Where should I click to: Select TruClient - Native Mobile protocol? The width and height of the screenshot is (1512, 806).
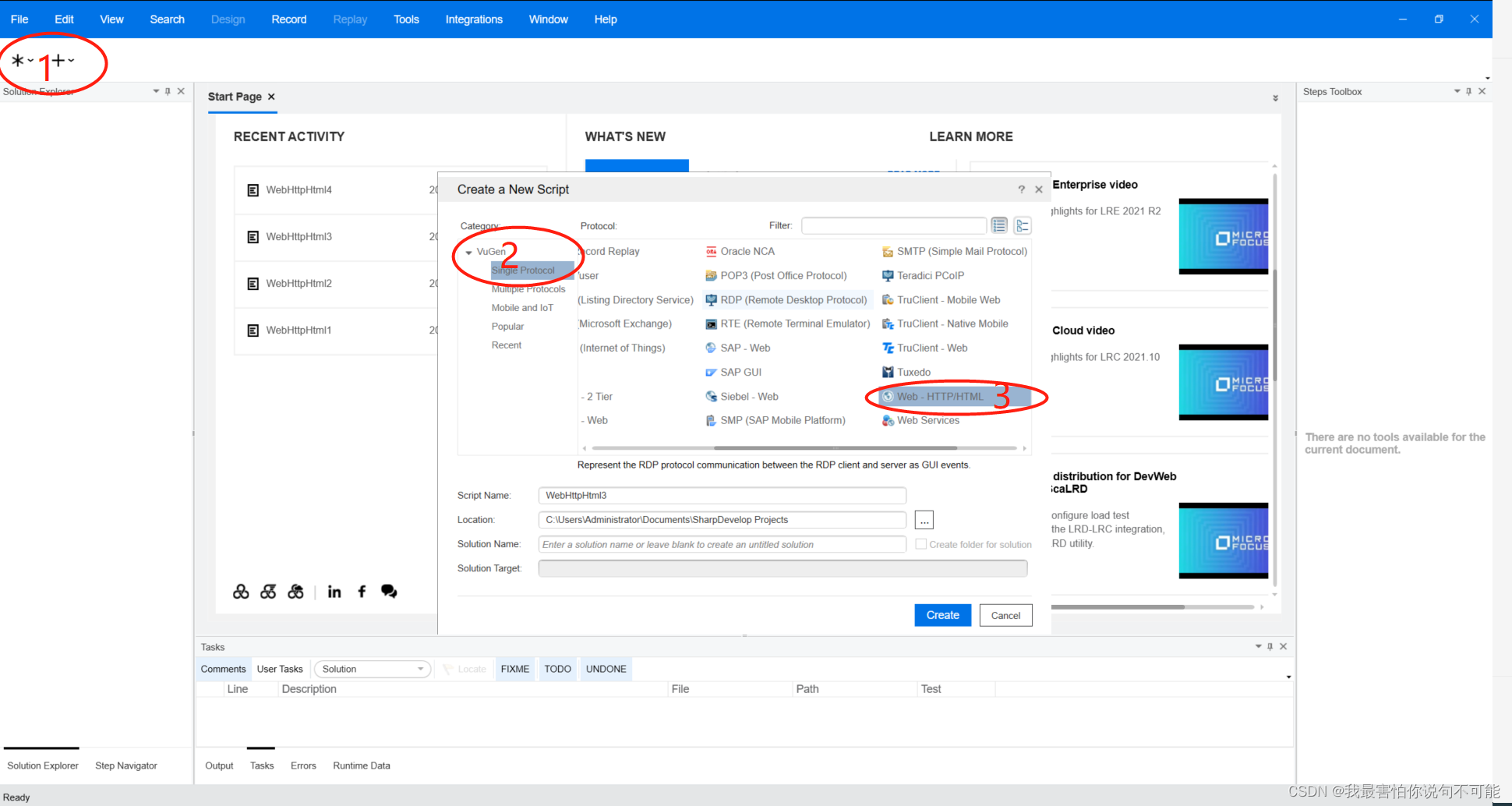[x=945, y=323]
